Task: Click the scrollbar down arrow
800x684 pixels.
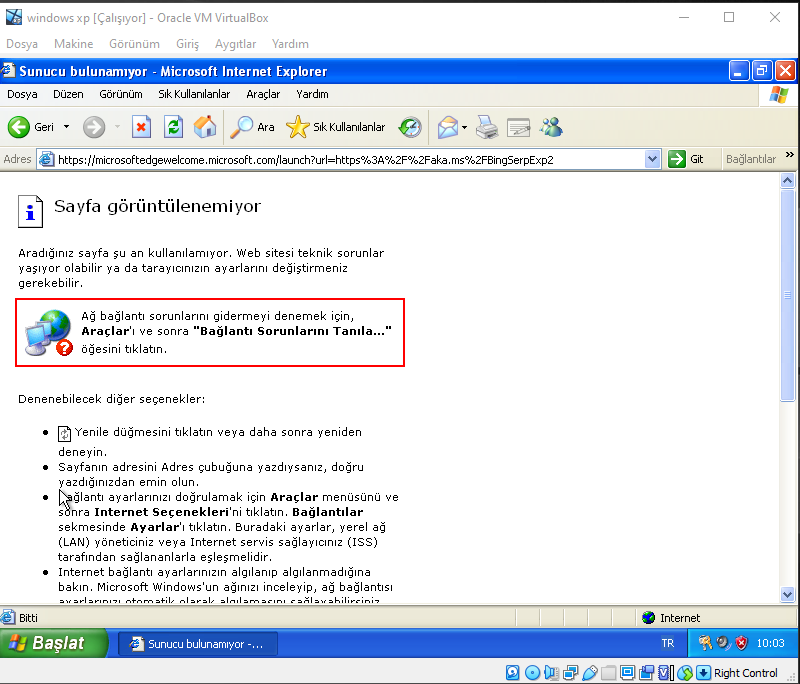Action: point(787,594)
